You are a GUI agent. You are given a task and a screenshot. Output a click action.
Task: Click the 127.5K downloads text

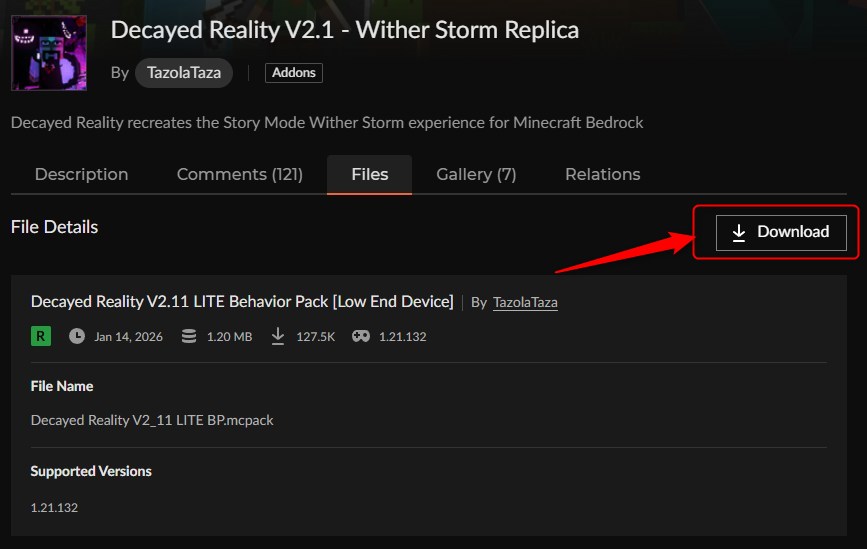[316, 337]
